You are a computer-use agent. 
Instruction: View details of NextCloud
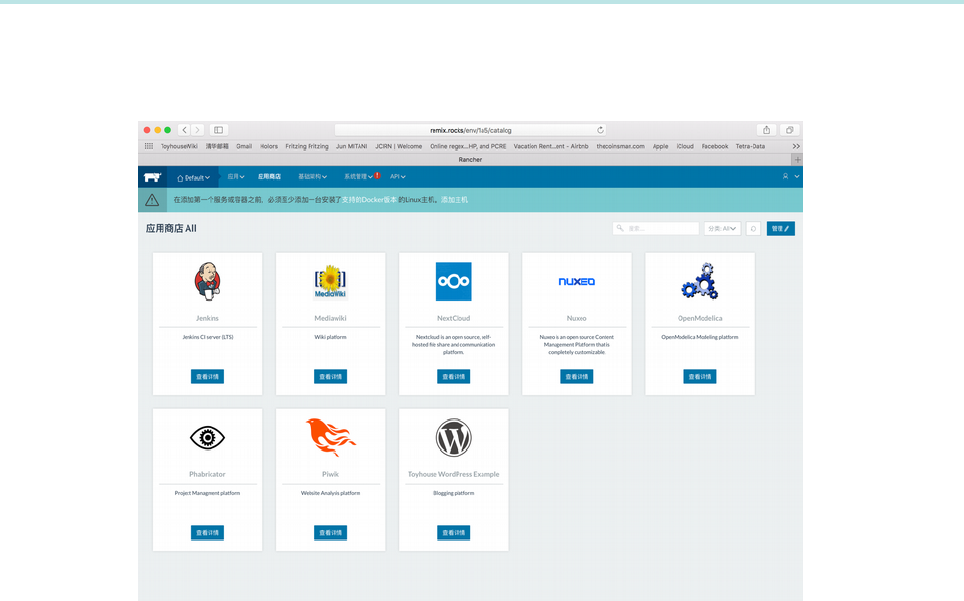(x=454, y=377)
